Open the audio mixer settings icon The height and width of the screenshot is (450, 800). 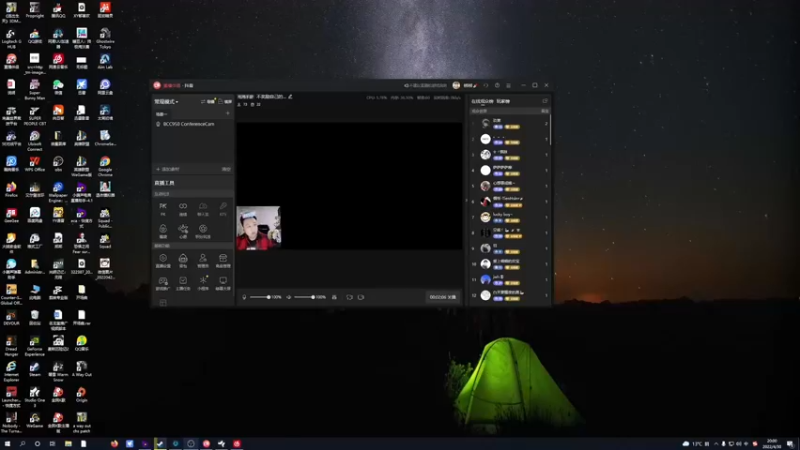click(334, 297)
